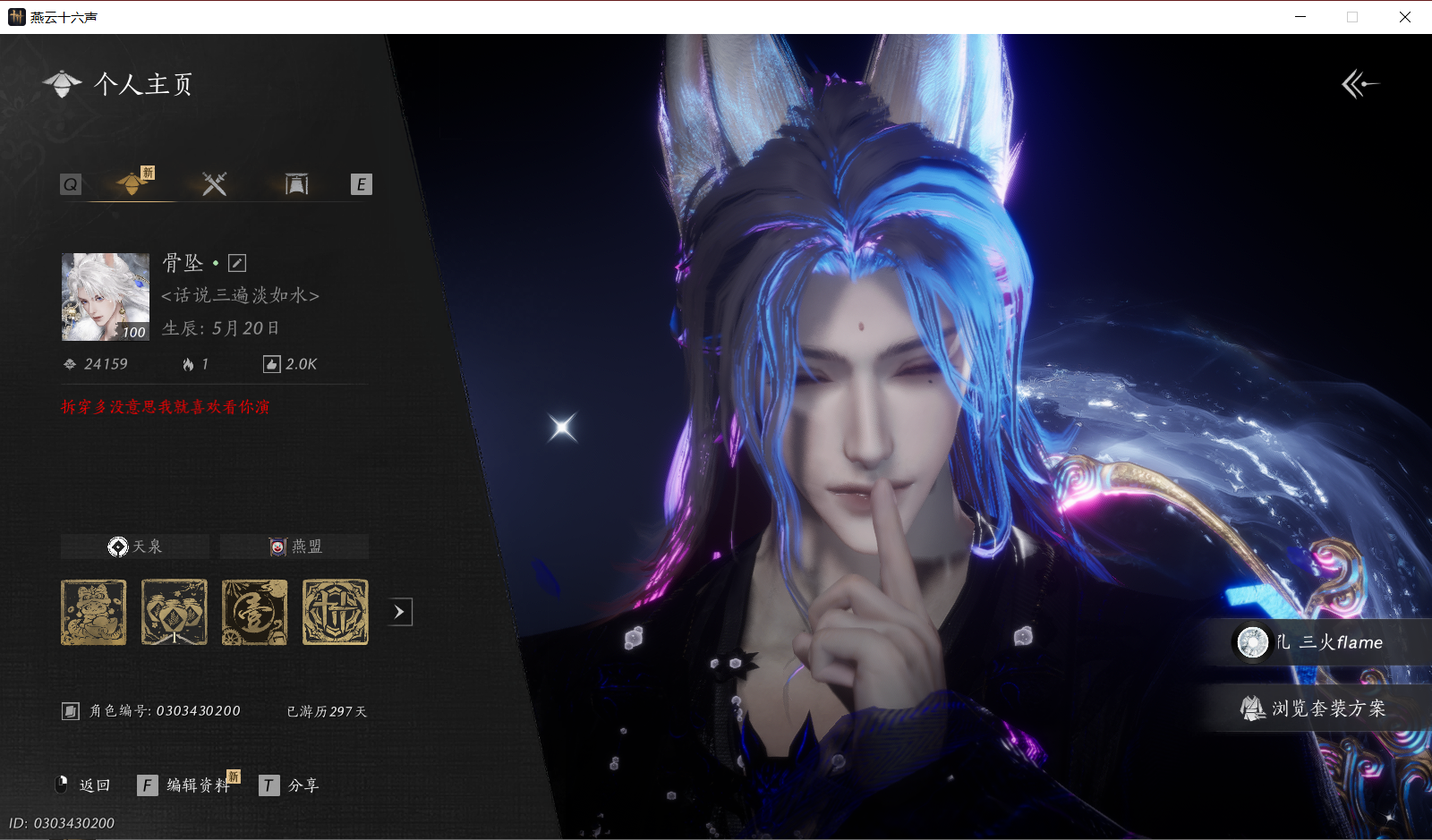Image resolution: width=1432 pixels, height=840 pixels.
Task: Open the 三火flame player entry
Action: click(1317, 642)
